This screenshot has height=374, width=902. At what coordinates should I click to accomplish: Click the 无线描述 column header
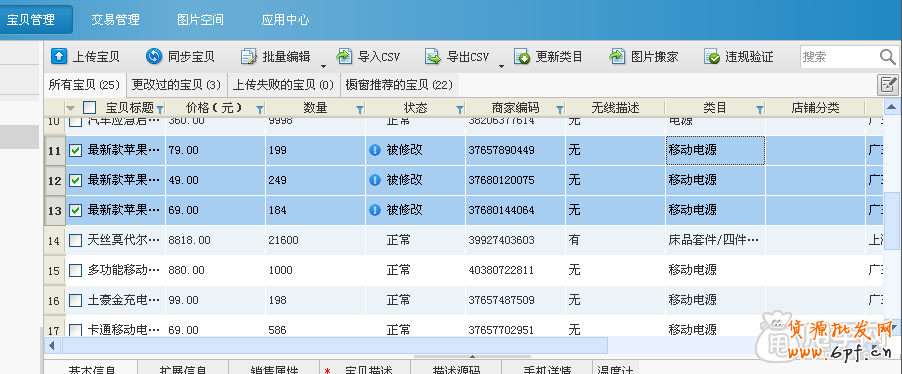point(616,108)
